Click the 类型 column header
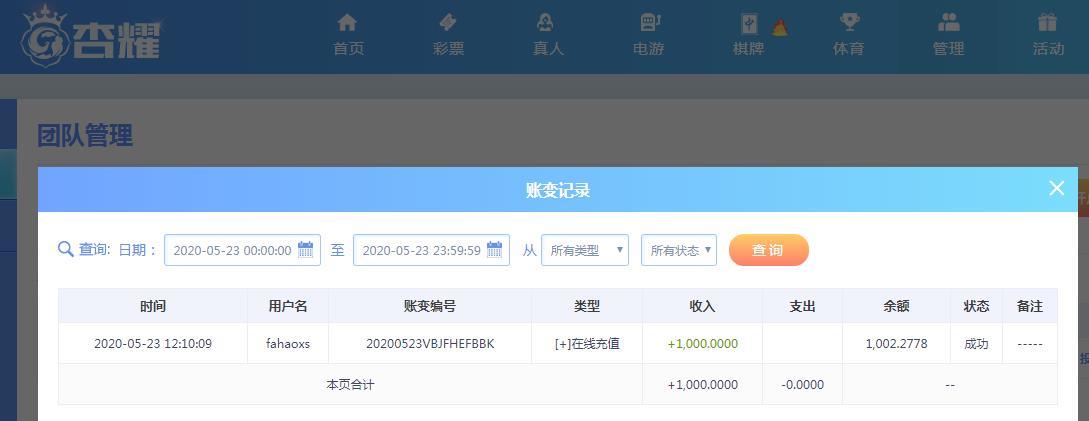Screen dimensions: 1089x421 click(587, 306)
